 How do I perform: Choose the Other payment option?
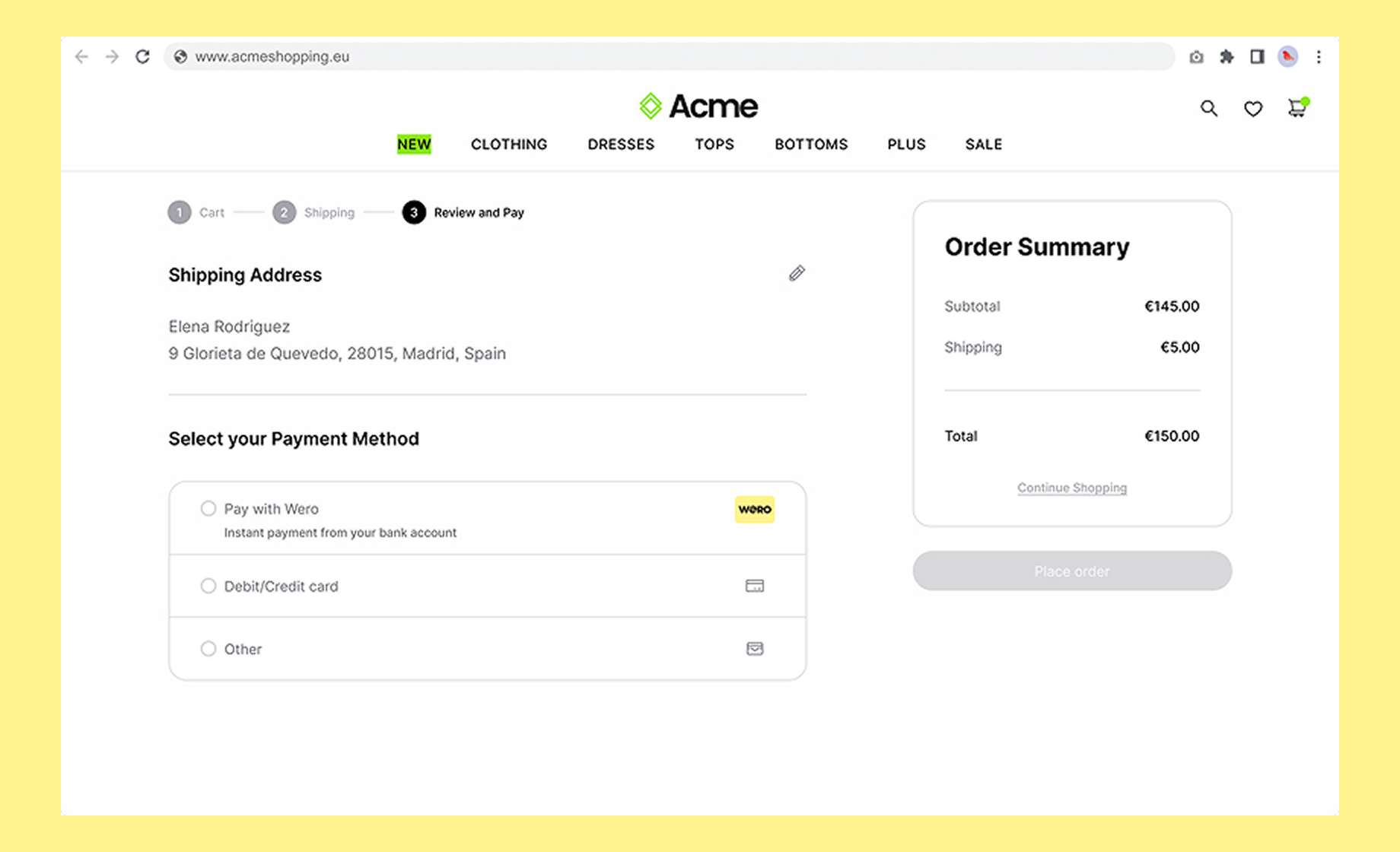pos(208,649)
